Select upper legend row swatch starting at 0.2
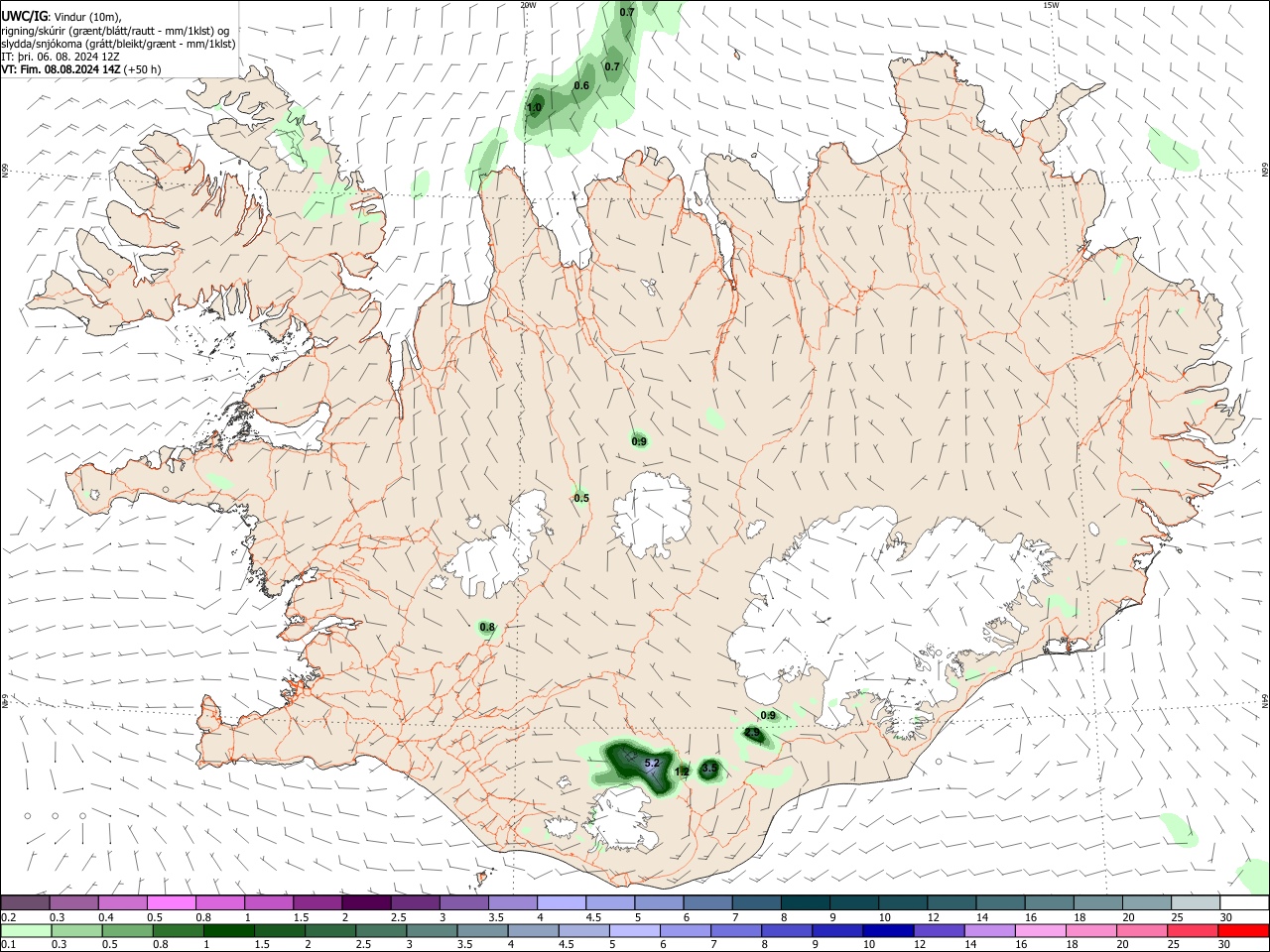1270x952 pixels. coord(25,903)
